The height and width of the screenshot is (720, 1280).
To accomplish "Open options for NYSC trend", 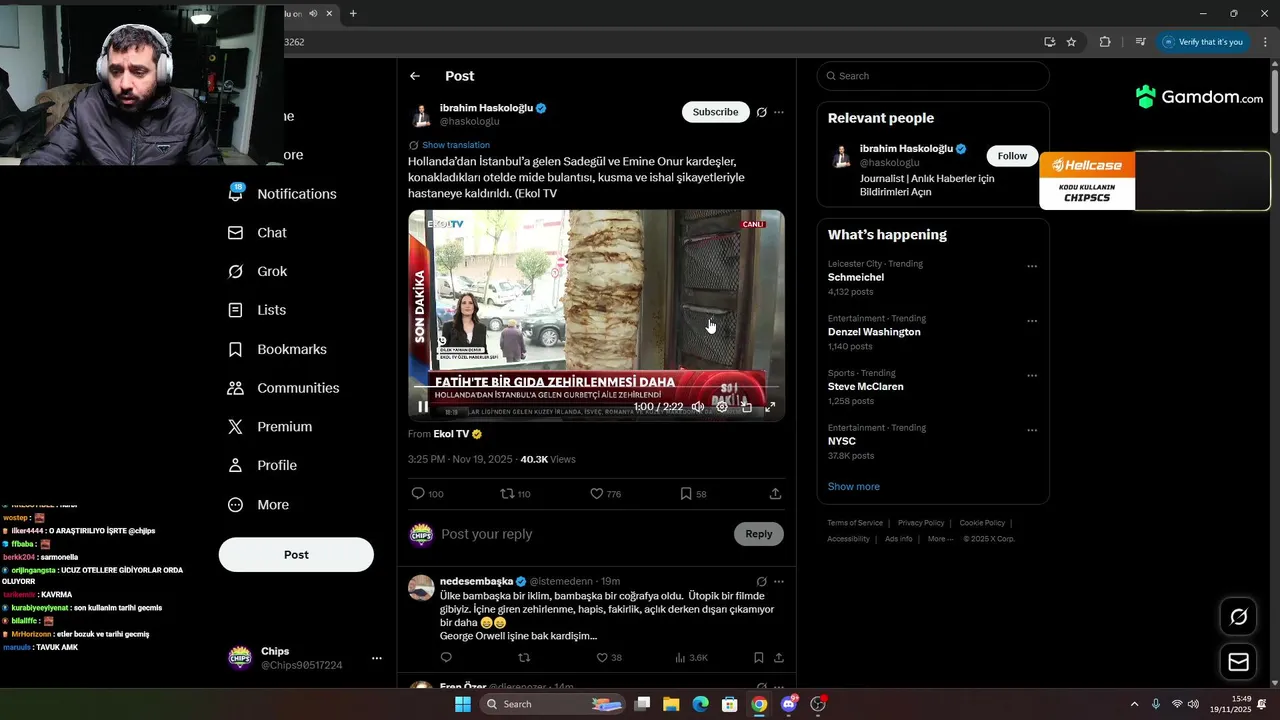I will pos(1032,431).
